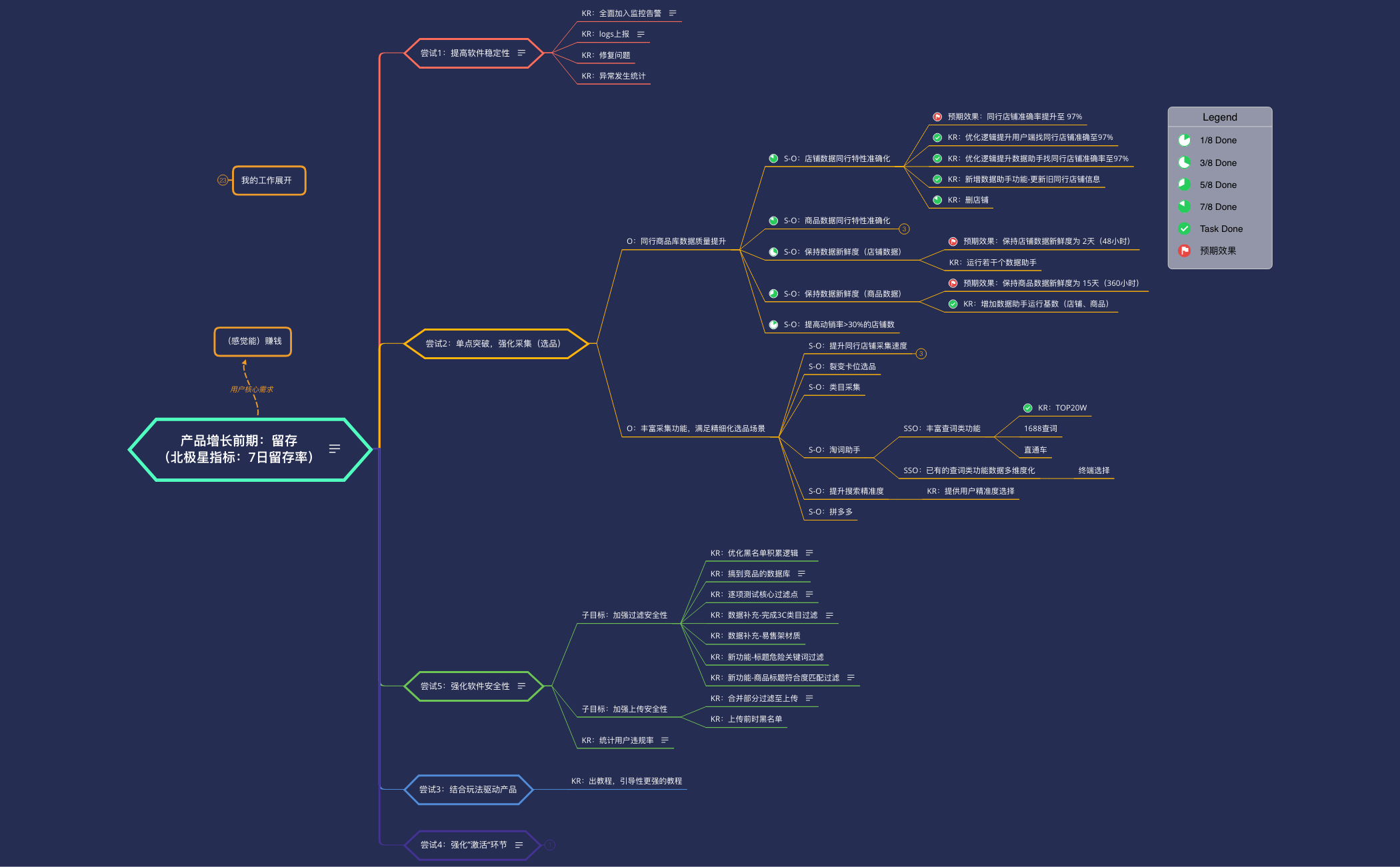Click the Legend panel title
This screenshot has width=1400, height=867.
(x=1219, y=117)
